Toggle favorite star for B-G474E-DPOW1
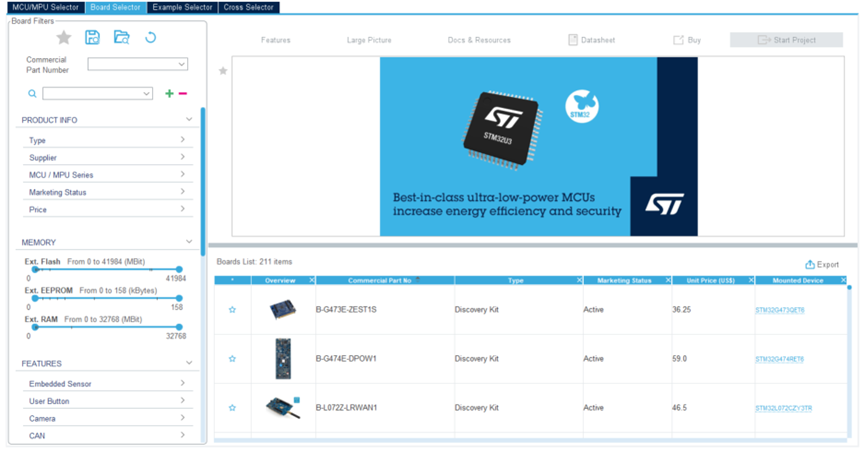The image size is (865, 453). click(x=232, y=359)
